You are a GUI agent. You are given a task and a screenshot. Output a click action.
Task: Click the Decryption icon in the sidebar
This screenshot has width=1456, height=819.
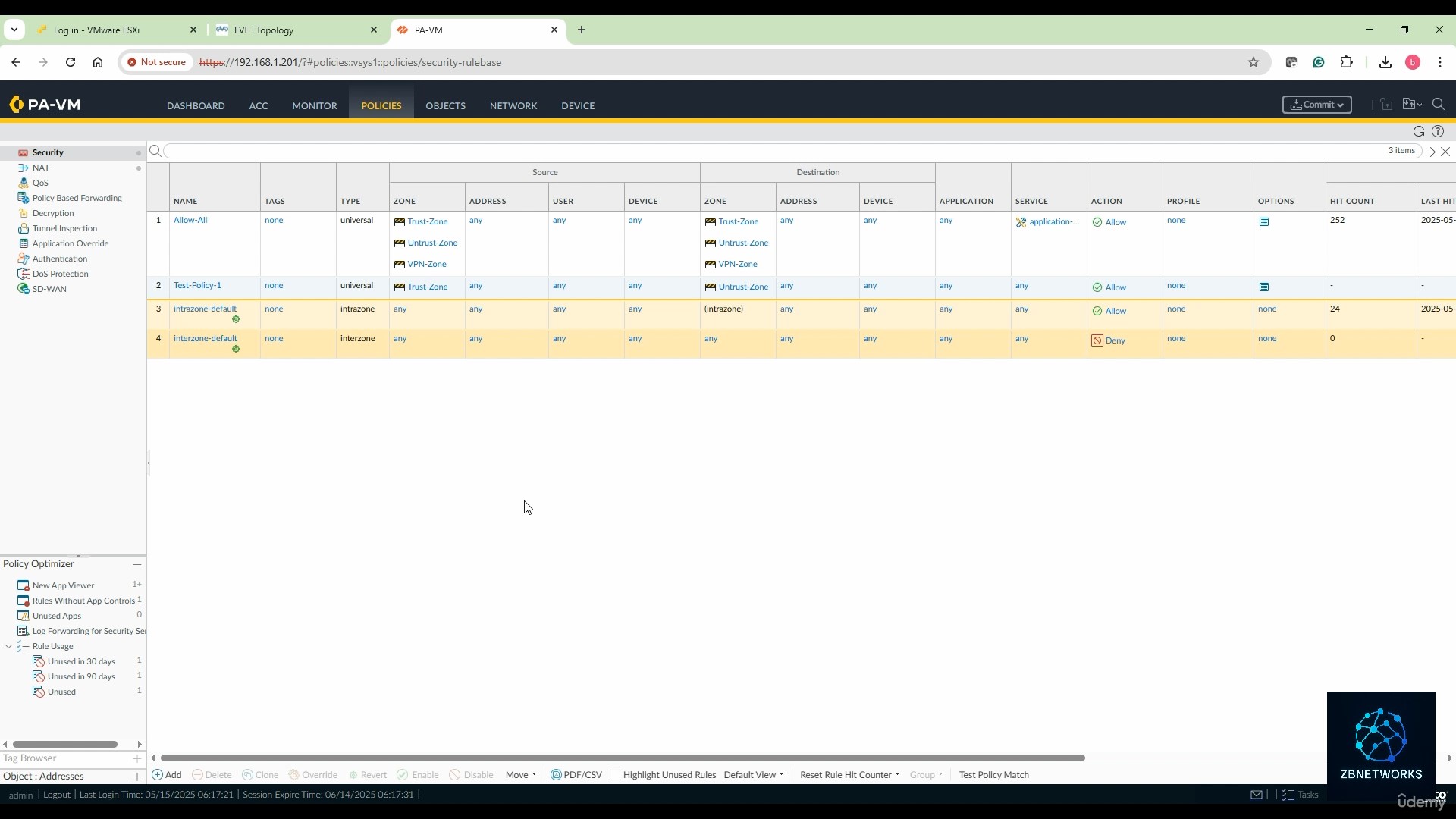click(x=24, y=213)
